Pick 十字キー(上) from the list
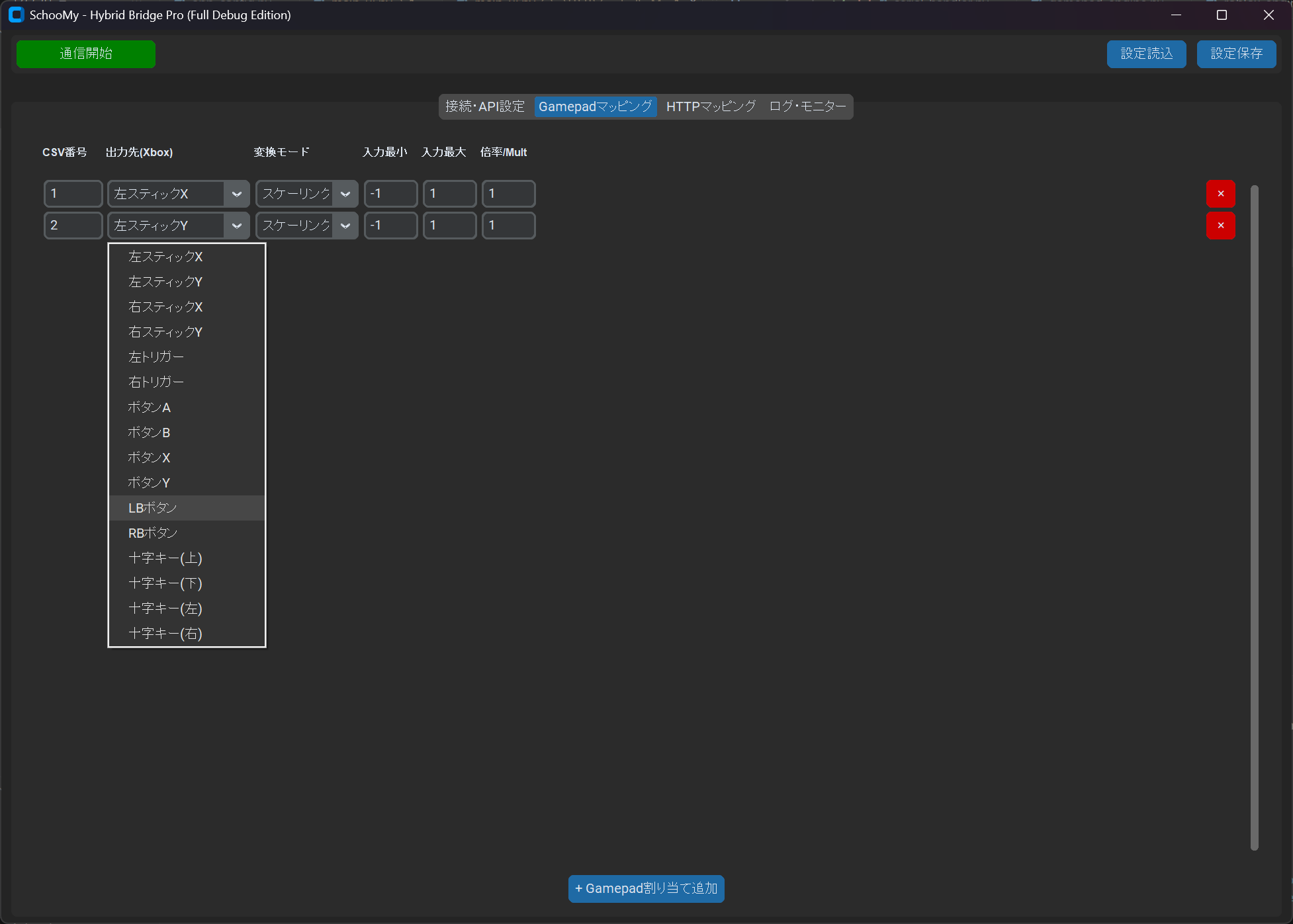 (187, 558)
